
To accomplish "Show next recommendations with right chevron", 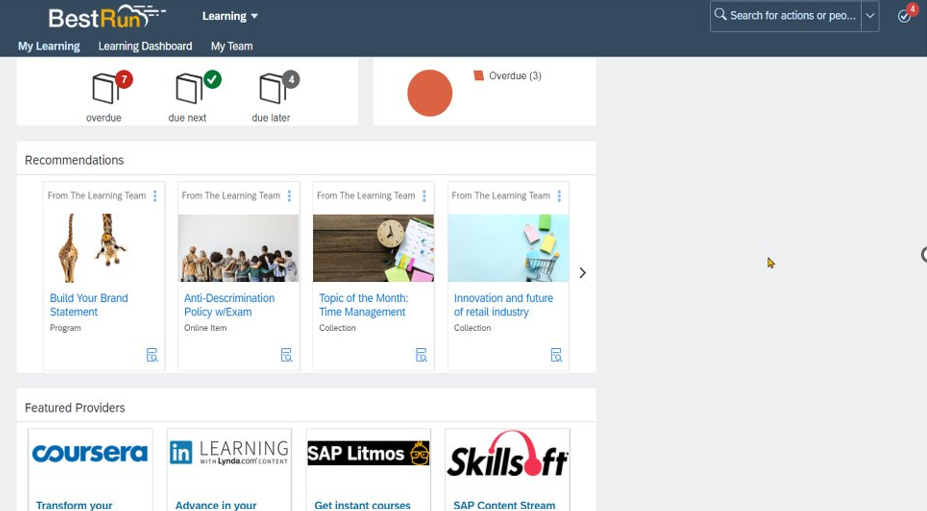I will tap(582, 273).
